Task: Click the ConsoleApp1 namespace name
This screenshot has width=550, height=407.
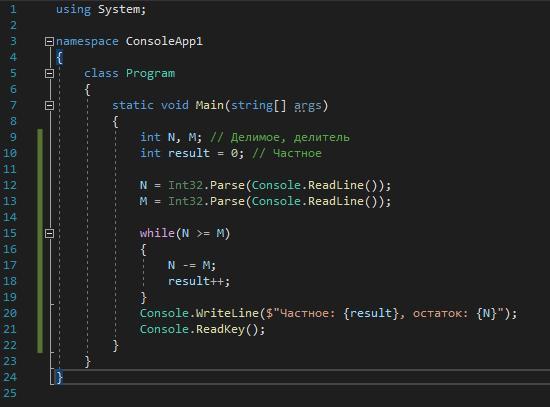Action: pos(164,41)
